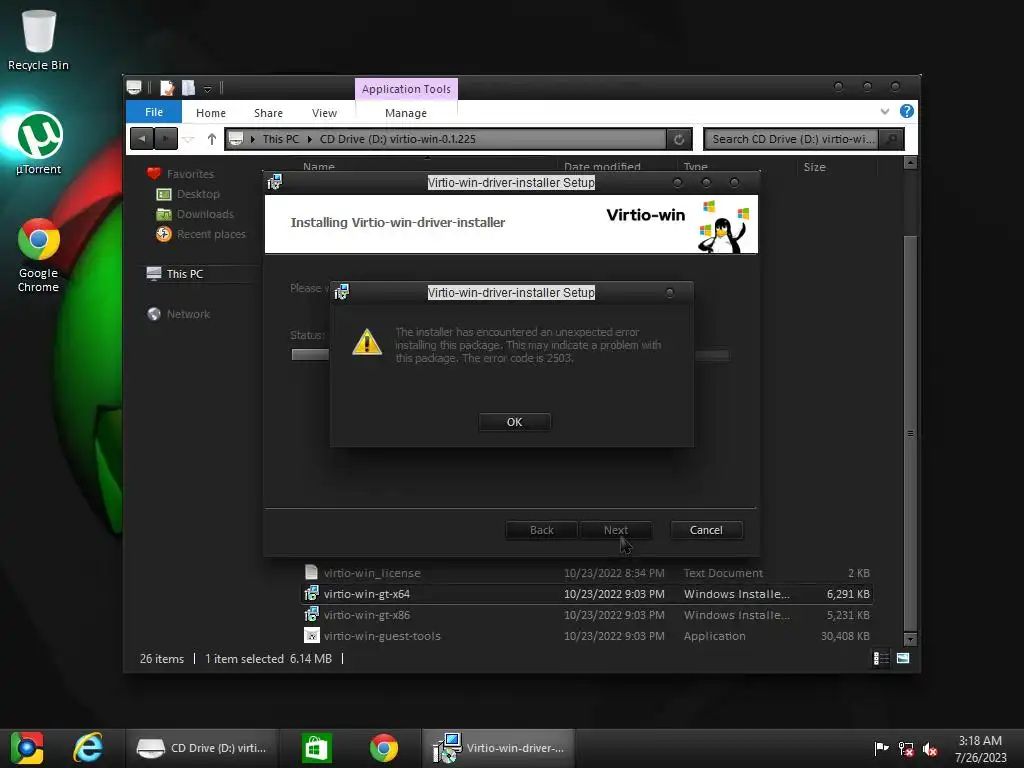Viewport: 1024px width, 768px height.
Task: Click the Up one level arrow
Action: (x=212, y=139)
